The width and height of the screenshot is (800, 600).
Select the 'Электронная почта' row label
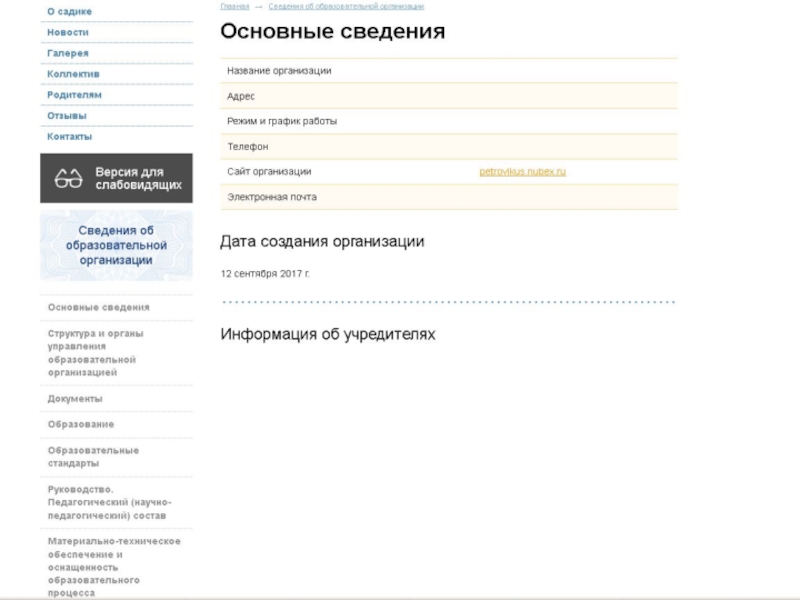point(272,197)
